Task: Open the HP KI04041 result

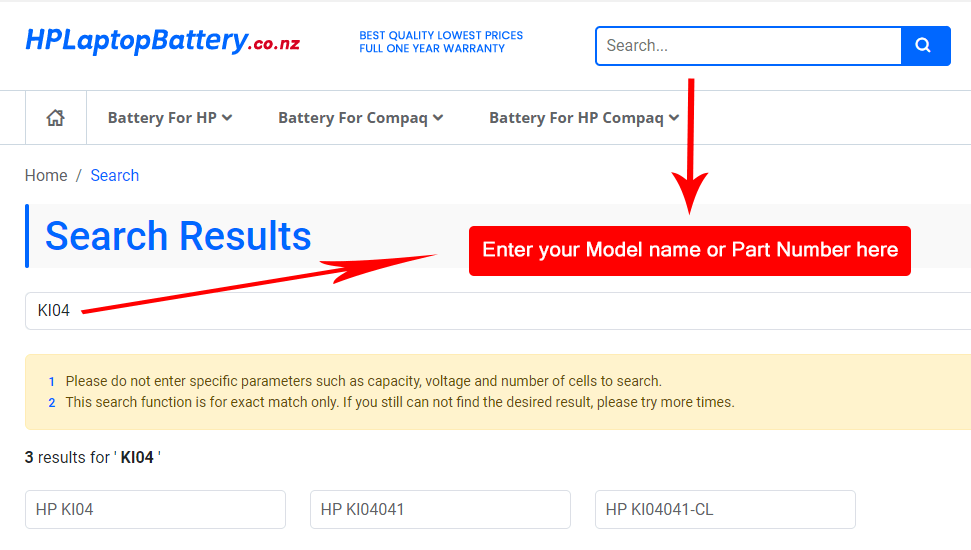Action: (440, 510)
